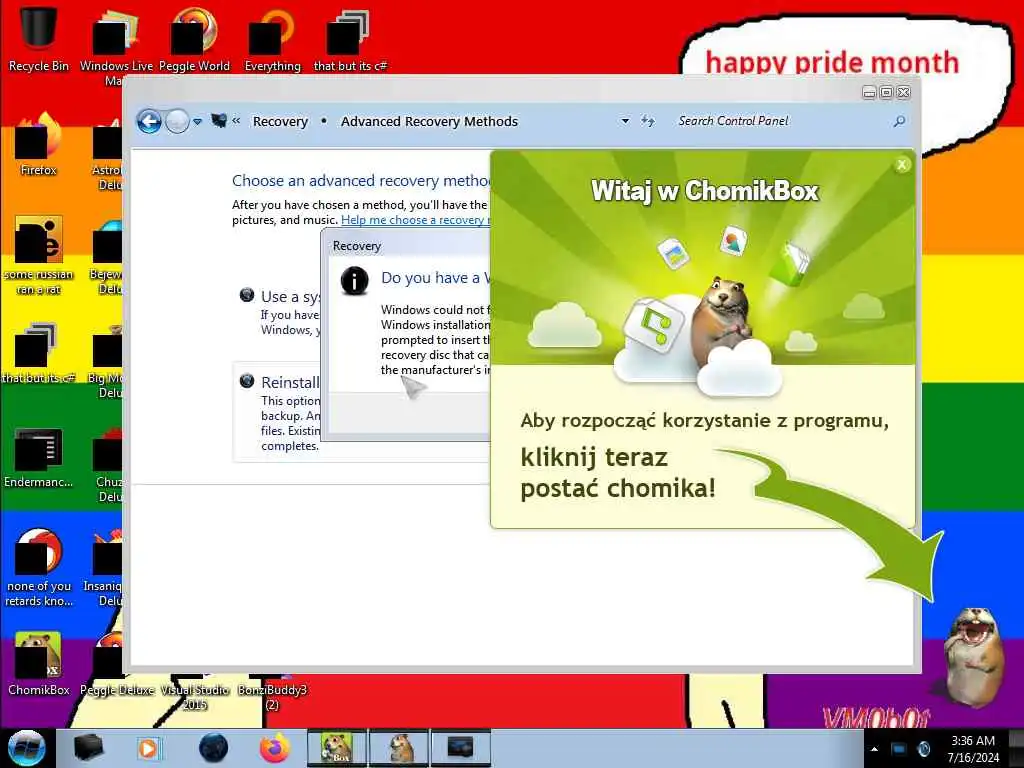Image resolution: width=1024 pixels, height=768 pixels.
Task: Open top-row 'that but its c#' shortcut
Action: (350, 39)
